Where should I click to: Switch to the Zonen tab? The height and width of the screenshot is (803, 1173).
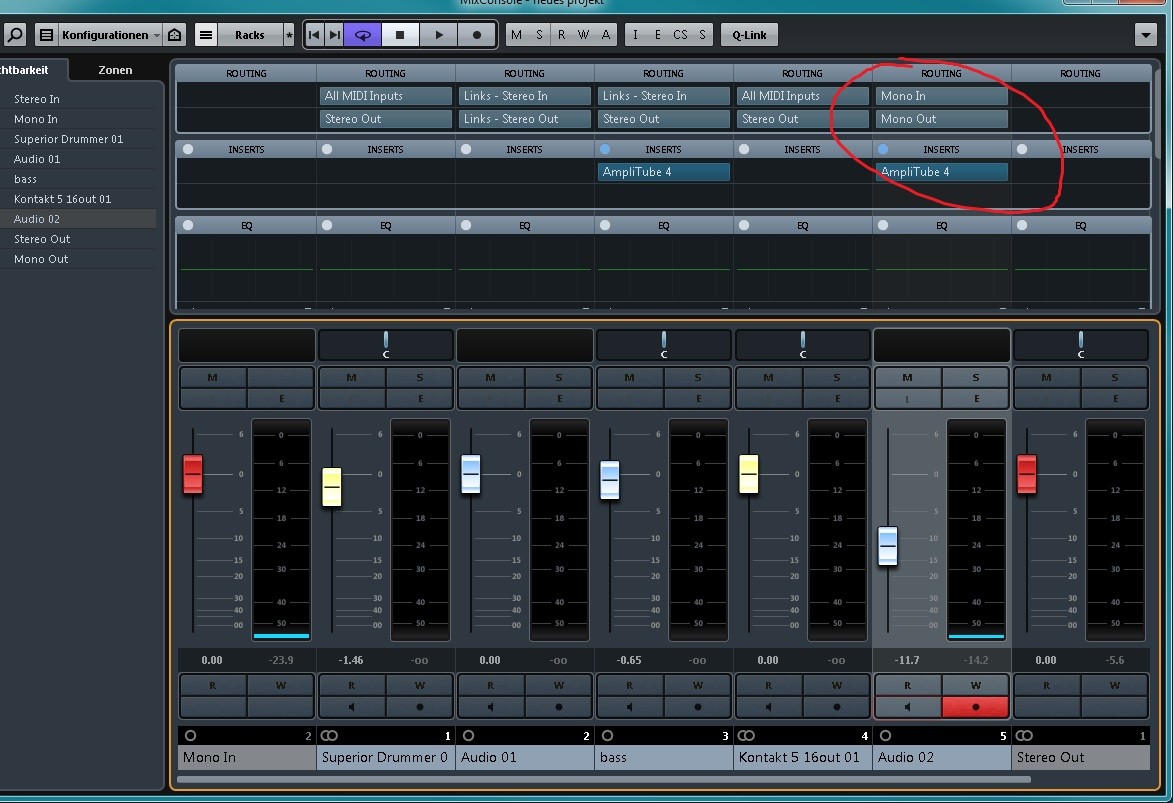[x=115, y=70]
